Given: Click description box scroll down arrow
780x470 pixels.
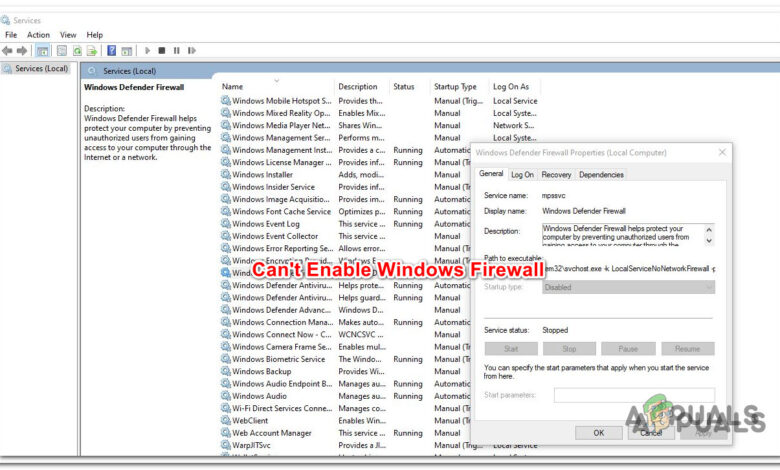Looking at the screenshot, I should click(x=709, y=240).
